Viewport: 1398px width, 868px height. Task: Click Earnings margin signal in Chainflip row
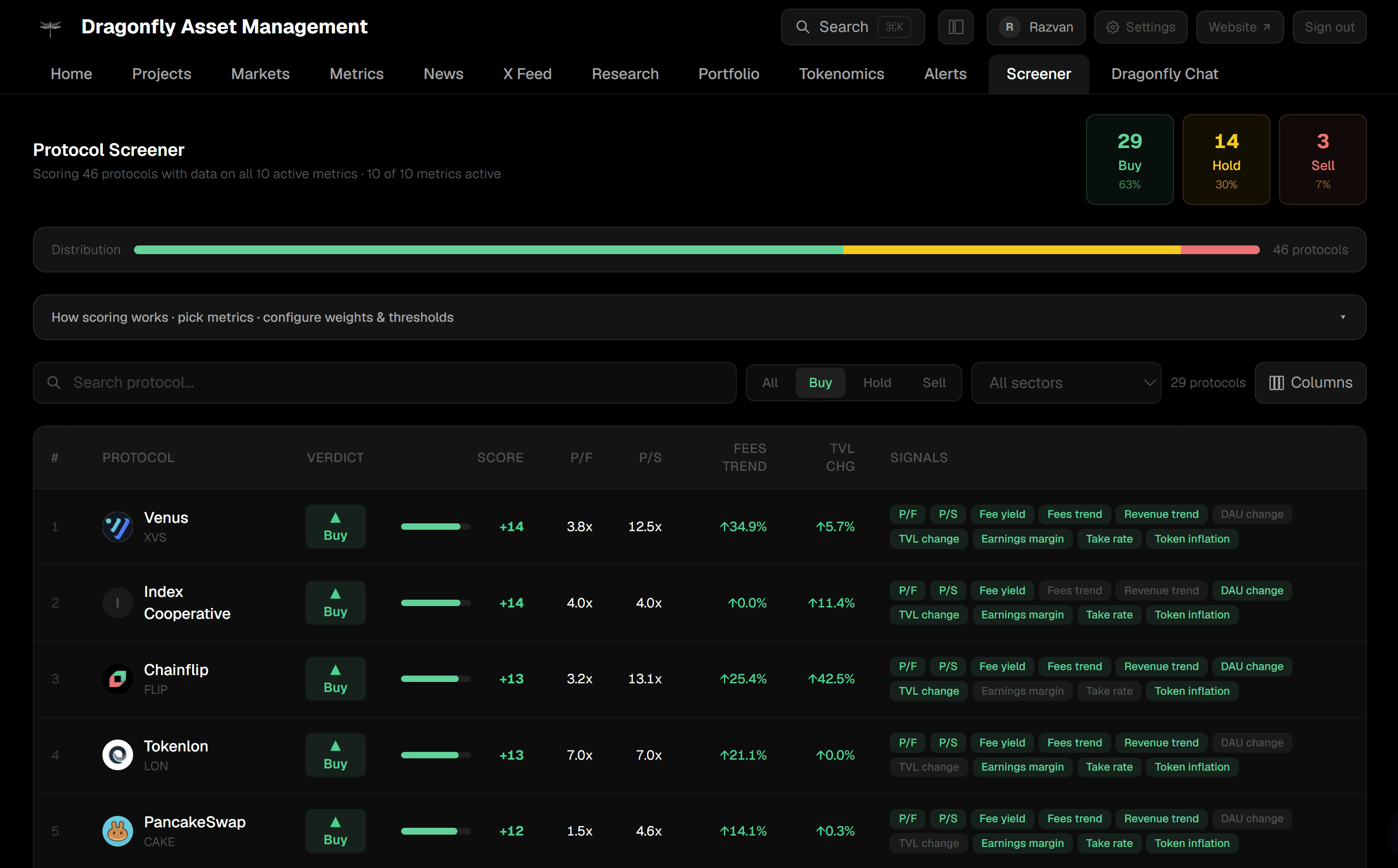point(1023,691)
